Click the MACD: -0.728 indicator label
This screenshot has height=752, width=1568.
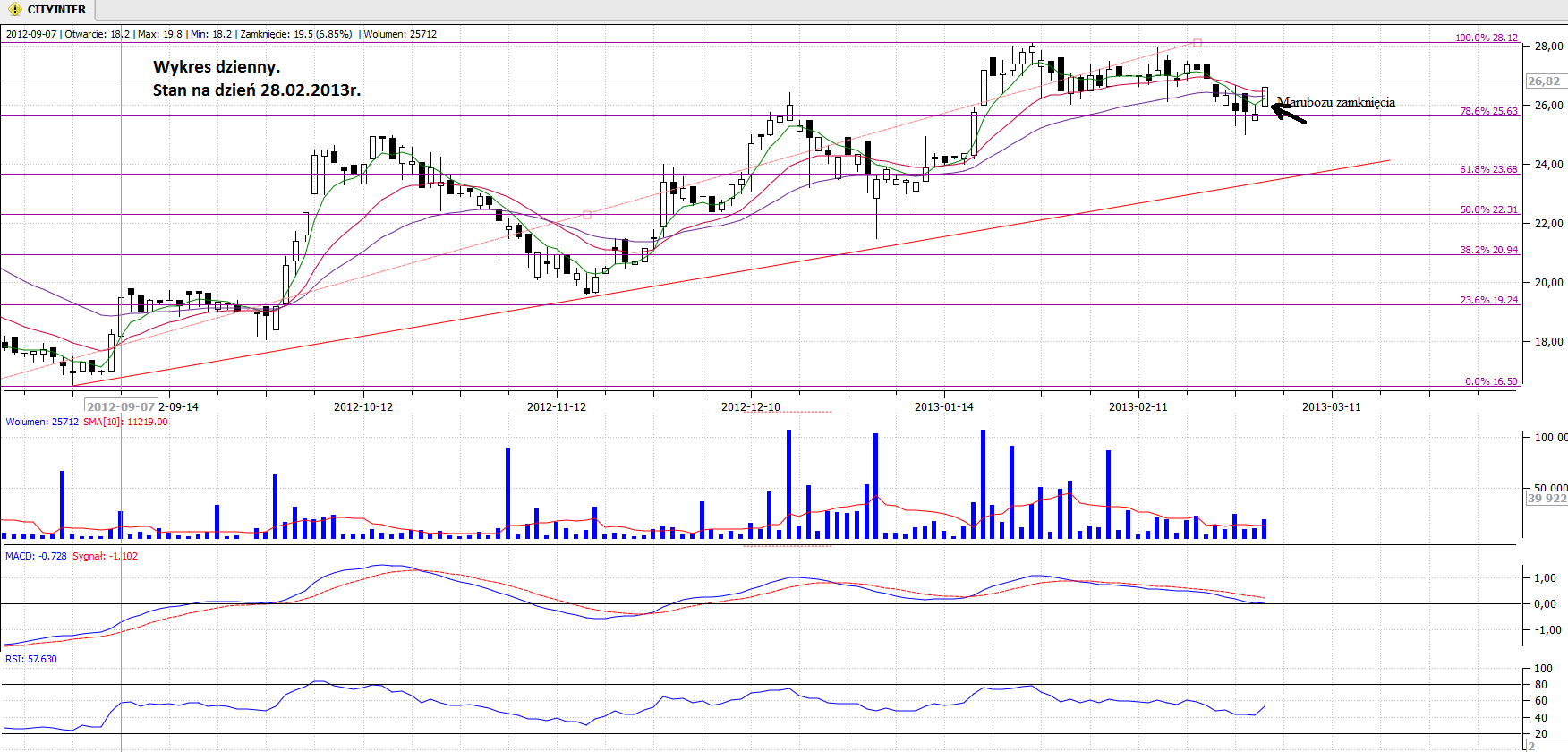(x=36, y=556)
